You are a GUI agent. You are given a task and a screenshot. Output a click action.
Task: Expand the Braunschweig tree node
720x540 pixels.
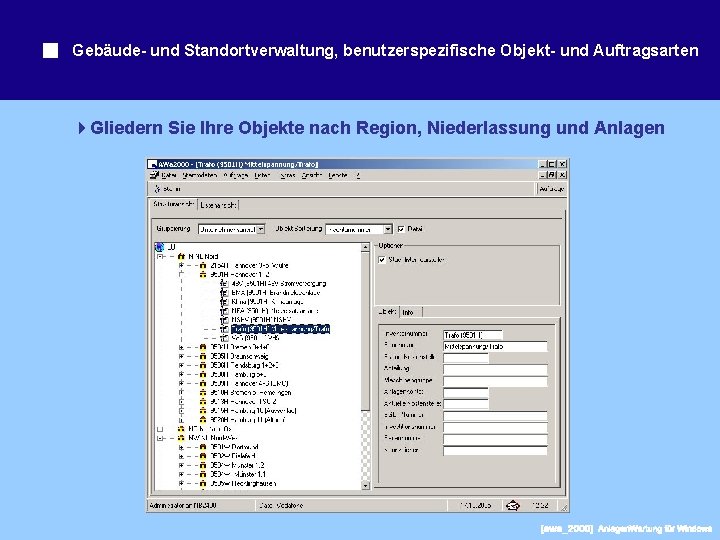[x=181, y=356]
